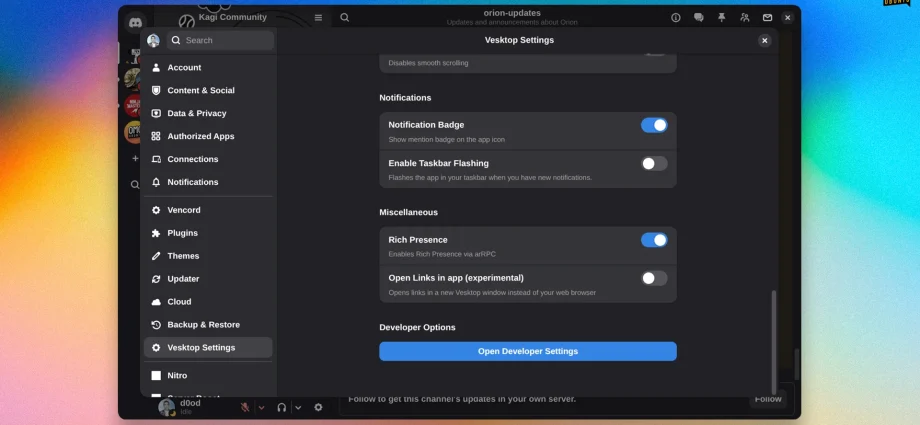The image size is (920, 425).
Task: Click Data & Privacy shield icon
Action: 156,113
